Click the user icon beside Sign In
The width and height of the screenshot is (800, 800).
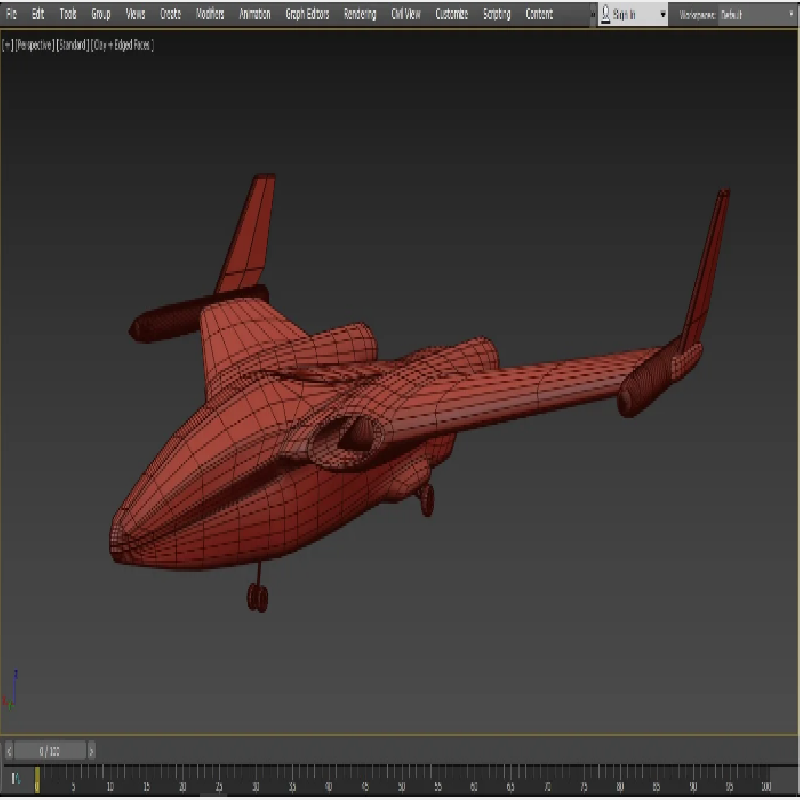click(x=606, y=14)
